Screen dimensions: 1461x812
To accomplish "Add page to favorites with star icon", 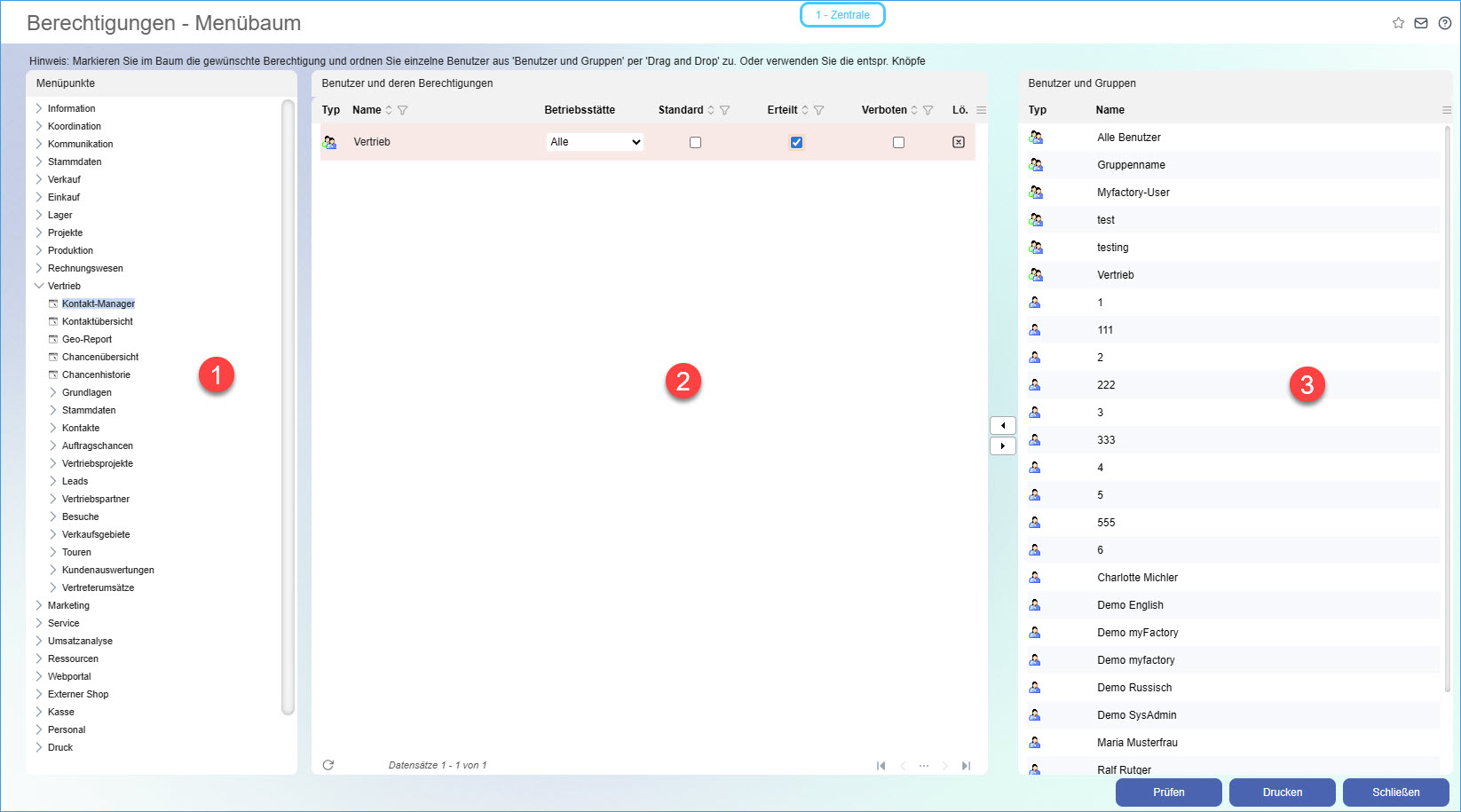I will click(1398, 23).
